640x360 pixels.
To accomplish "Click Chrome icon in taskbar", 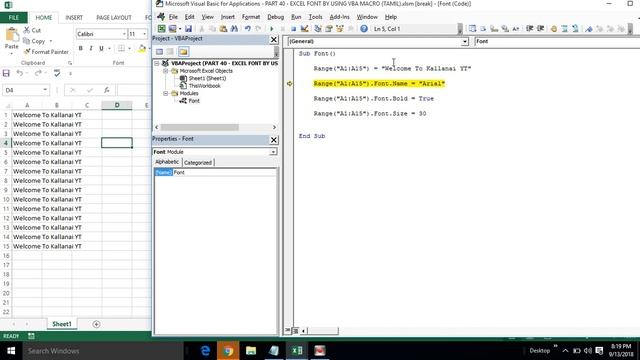I will tap(228, 351).
